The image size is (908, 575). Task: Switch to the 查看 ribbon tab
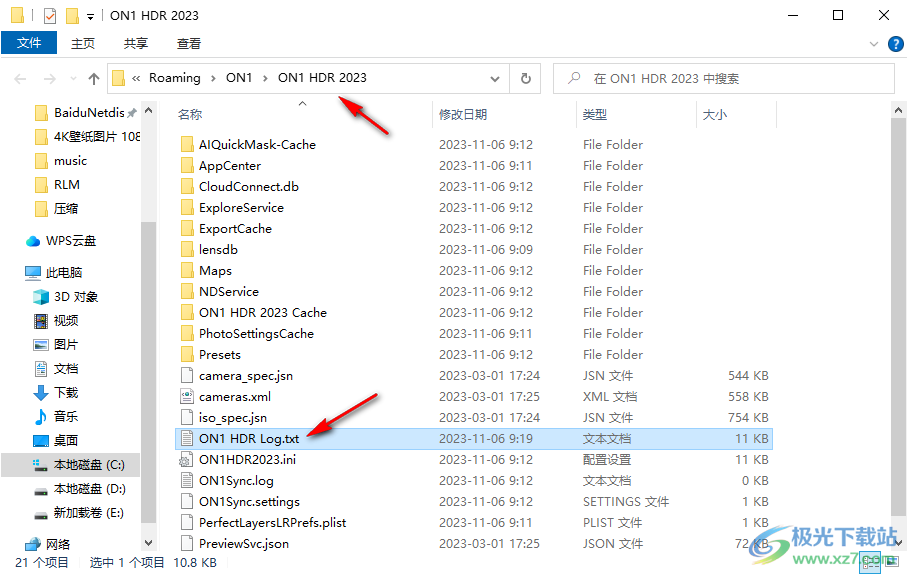[x=189, y=43]
